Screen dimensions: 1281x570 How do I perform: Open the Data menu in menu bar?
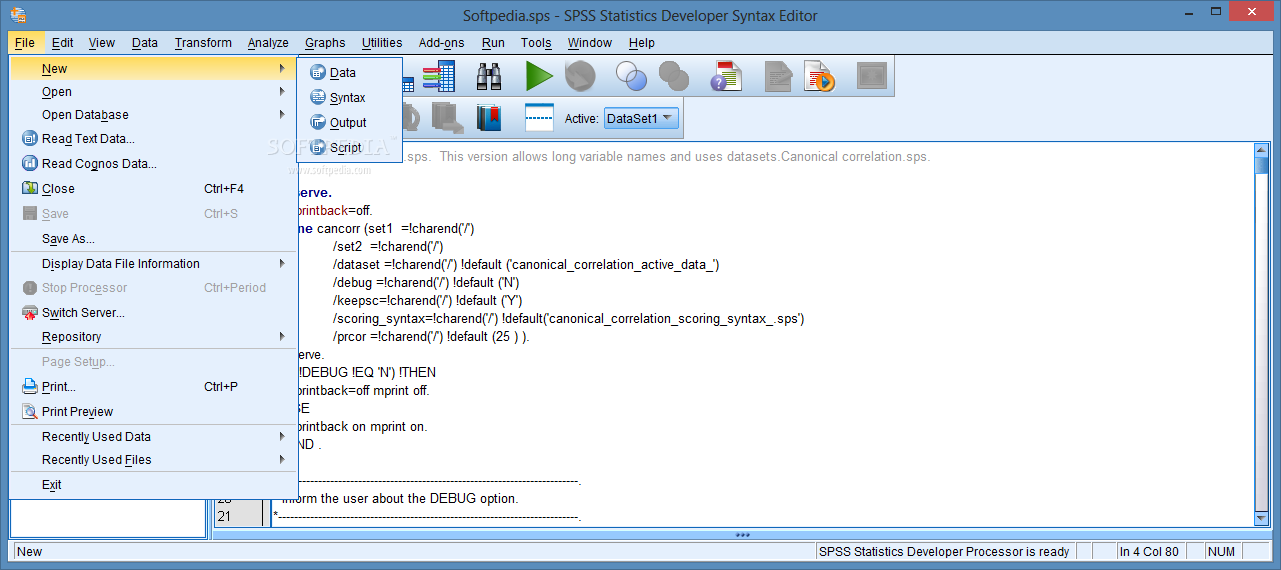[145, 42]
